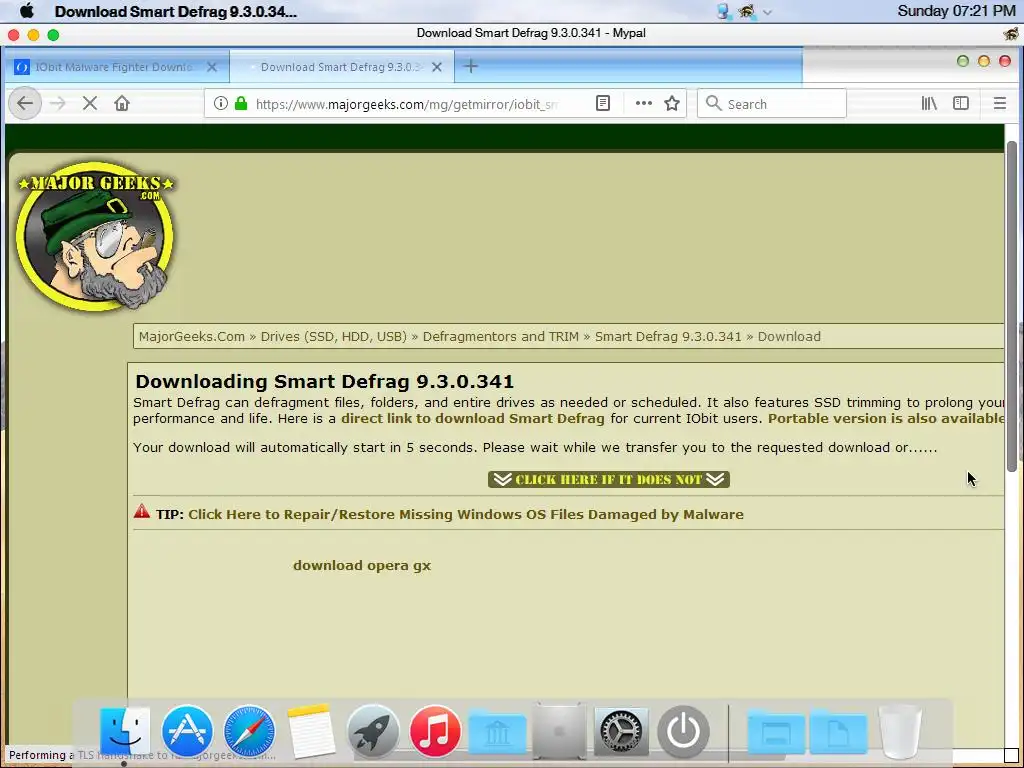Close the IObit Malware Fighter tab
Screen dimensions: 1024x768
click(x=212, y=67)
